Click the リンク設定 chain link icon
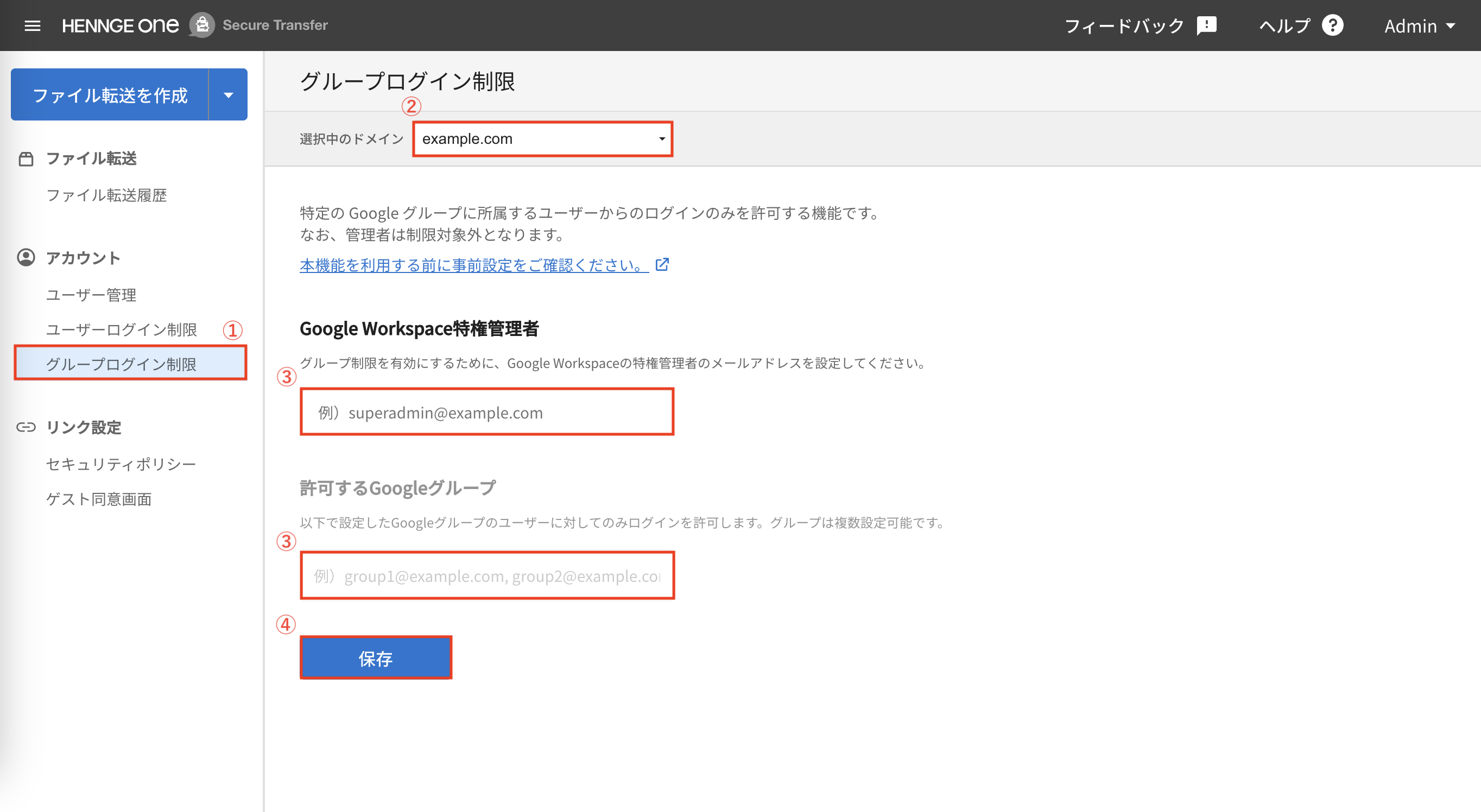1481x812 pixels. 27,427
